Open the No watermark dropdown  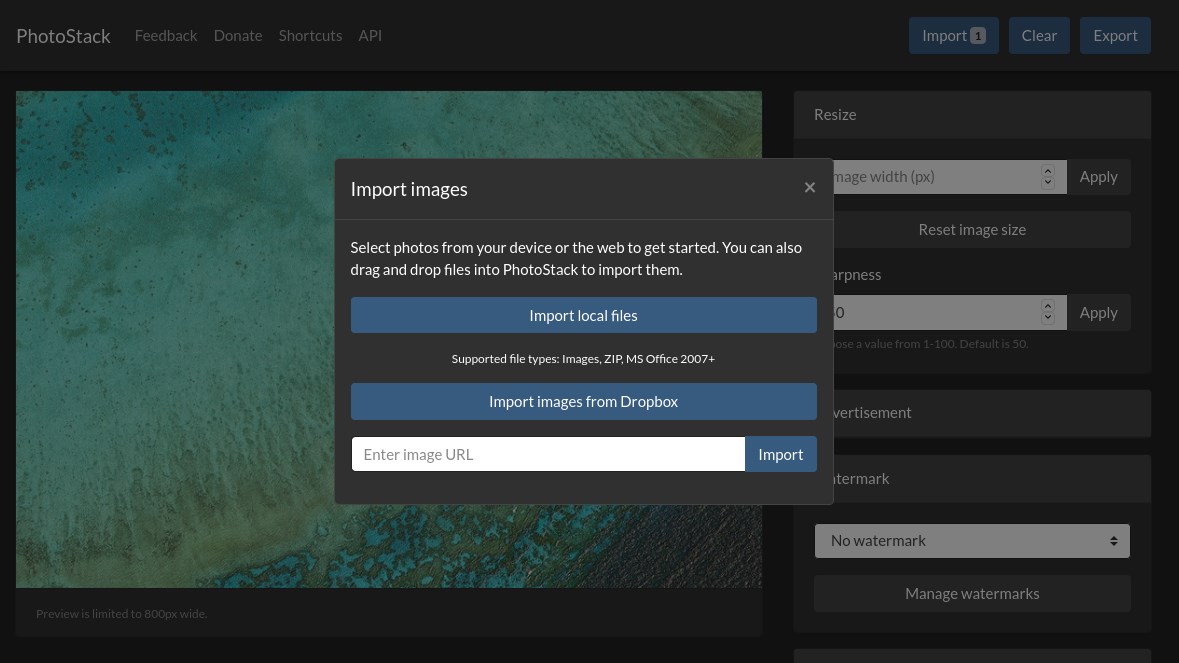pos(971,540)
